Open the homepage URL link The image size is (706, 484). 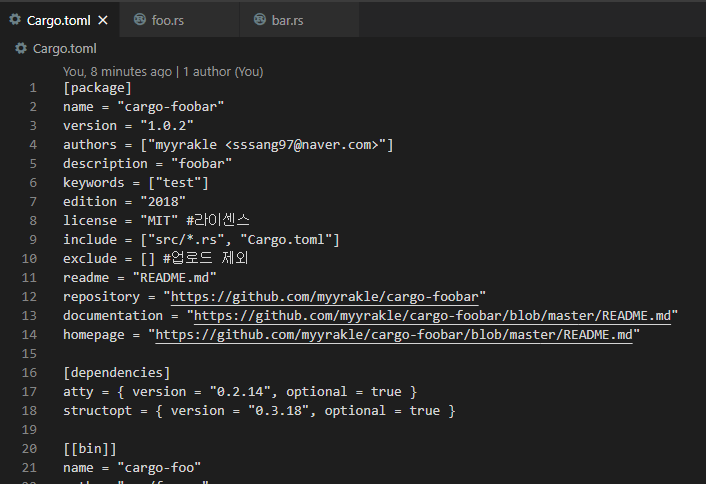[x=395, y=335]
